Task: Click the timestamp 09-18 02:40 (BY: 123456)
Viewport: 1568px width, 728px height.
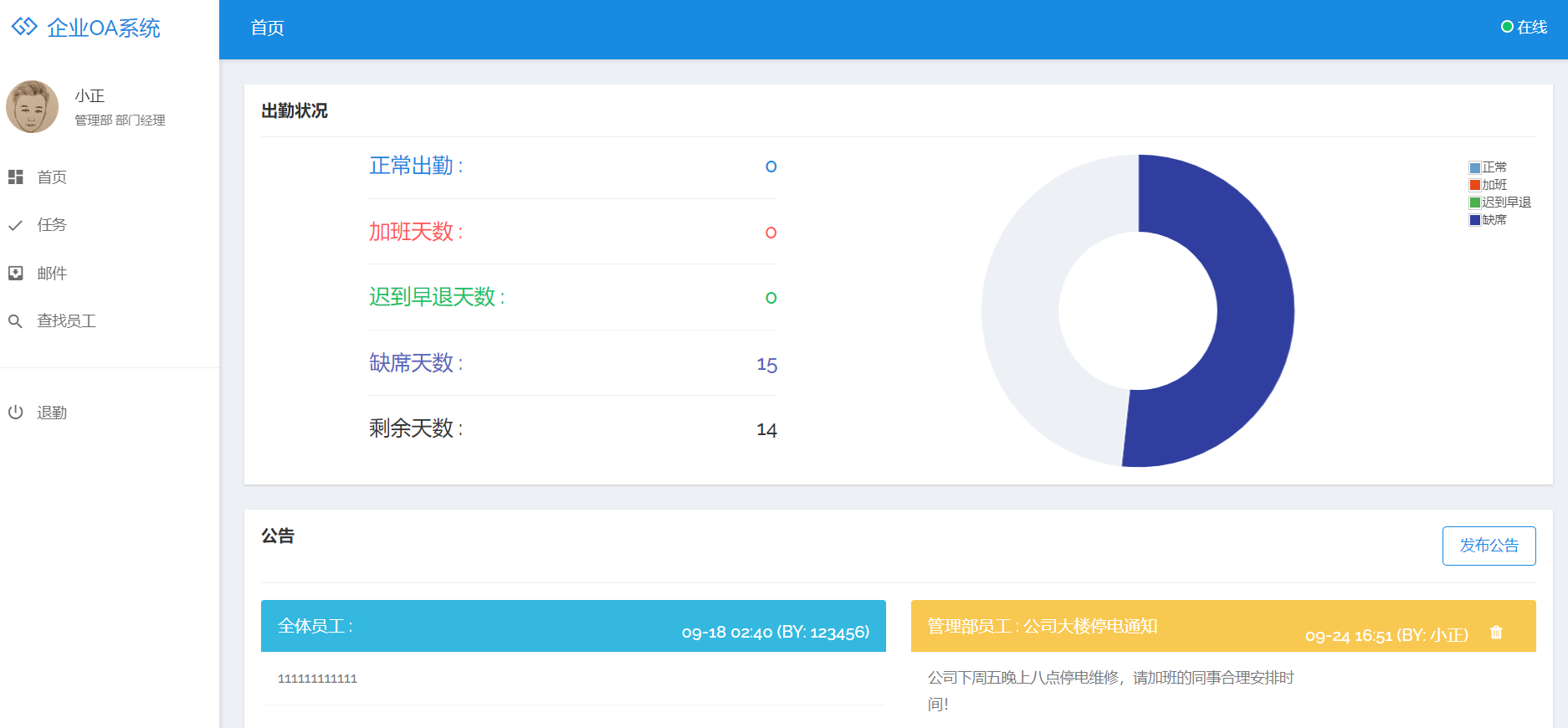Action: pyautogui.click(x=776, y=633)
